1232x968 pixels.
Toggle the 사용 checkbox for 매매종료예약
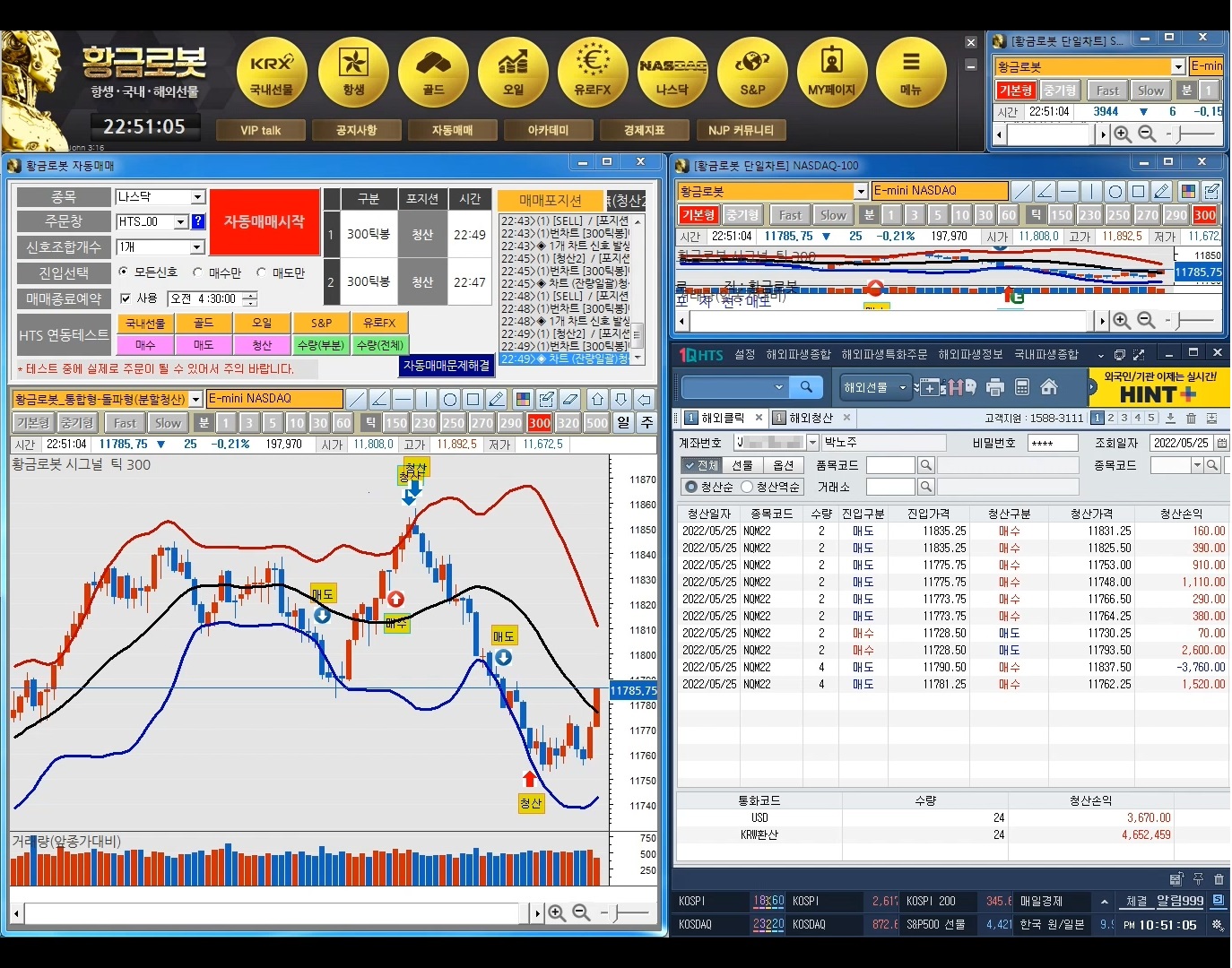(x=125, y=298)
